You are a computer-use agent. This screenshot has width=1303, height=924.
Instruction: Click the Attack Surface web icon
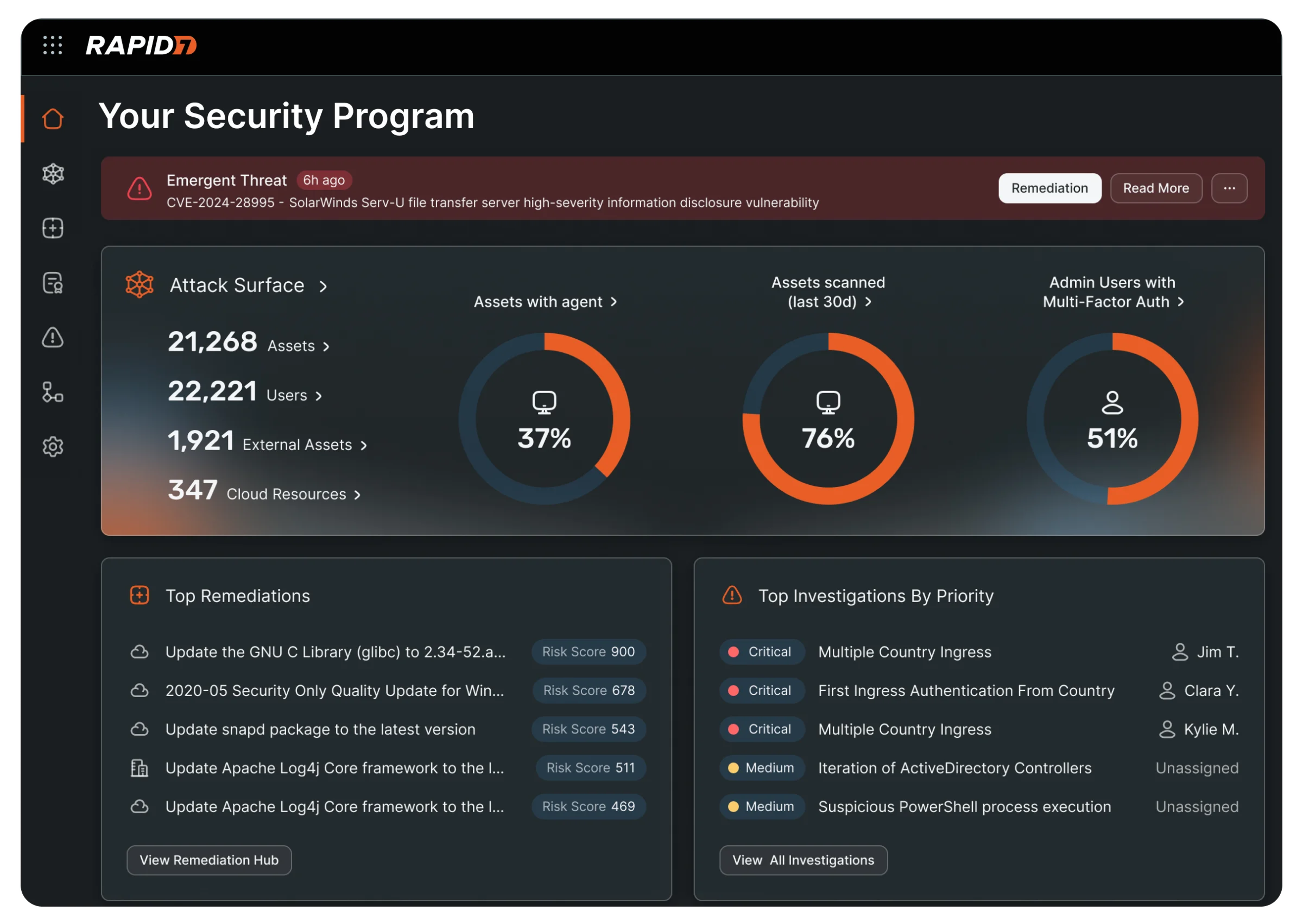point(139,284)
